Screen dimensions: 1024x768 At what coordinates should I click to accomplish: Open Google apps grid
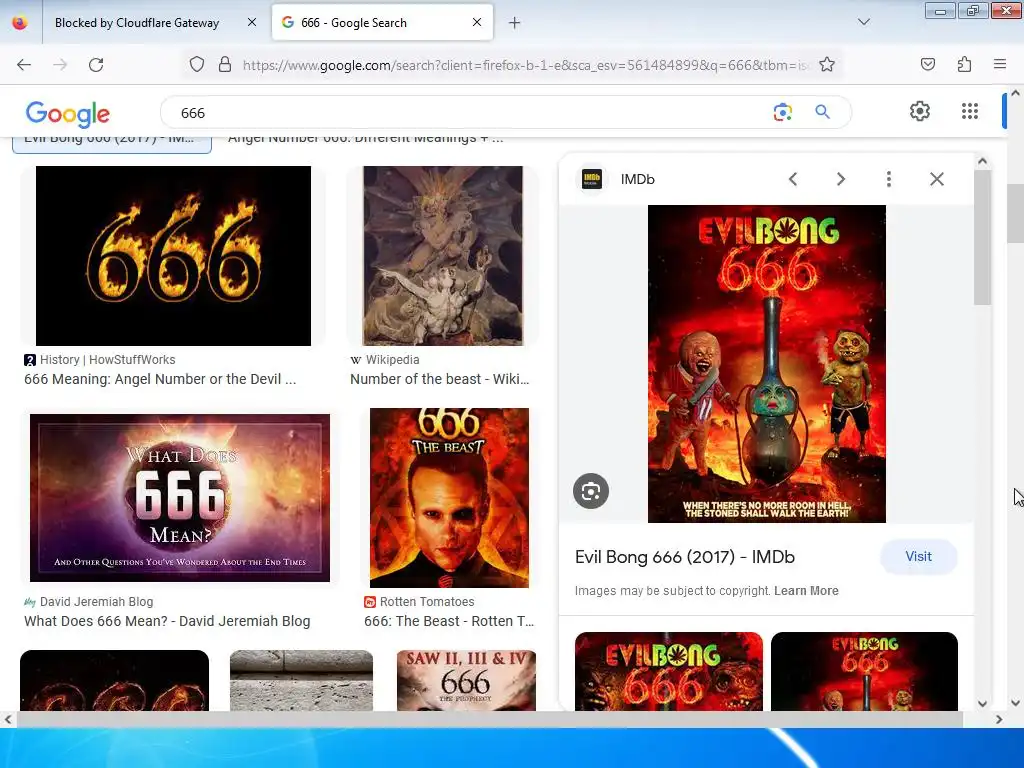tap(970, 111)
